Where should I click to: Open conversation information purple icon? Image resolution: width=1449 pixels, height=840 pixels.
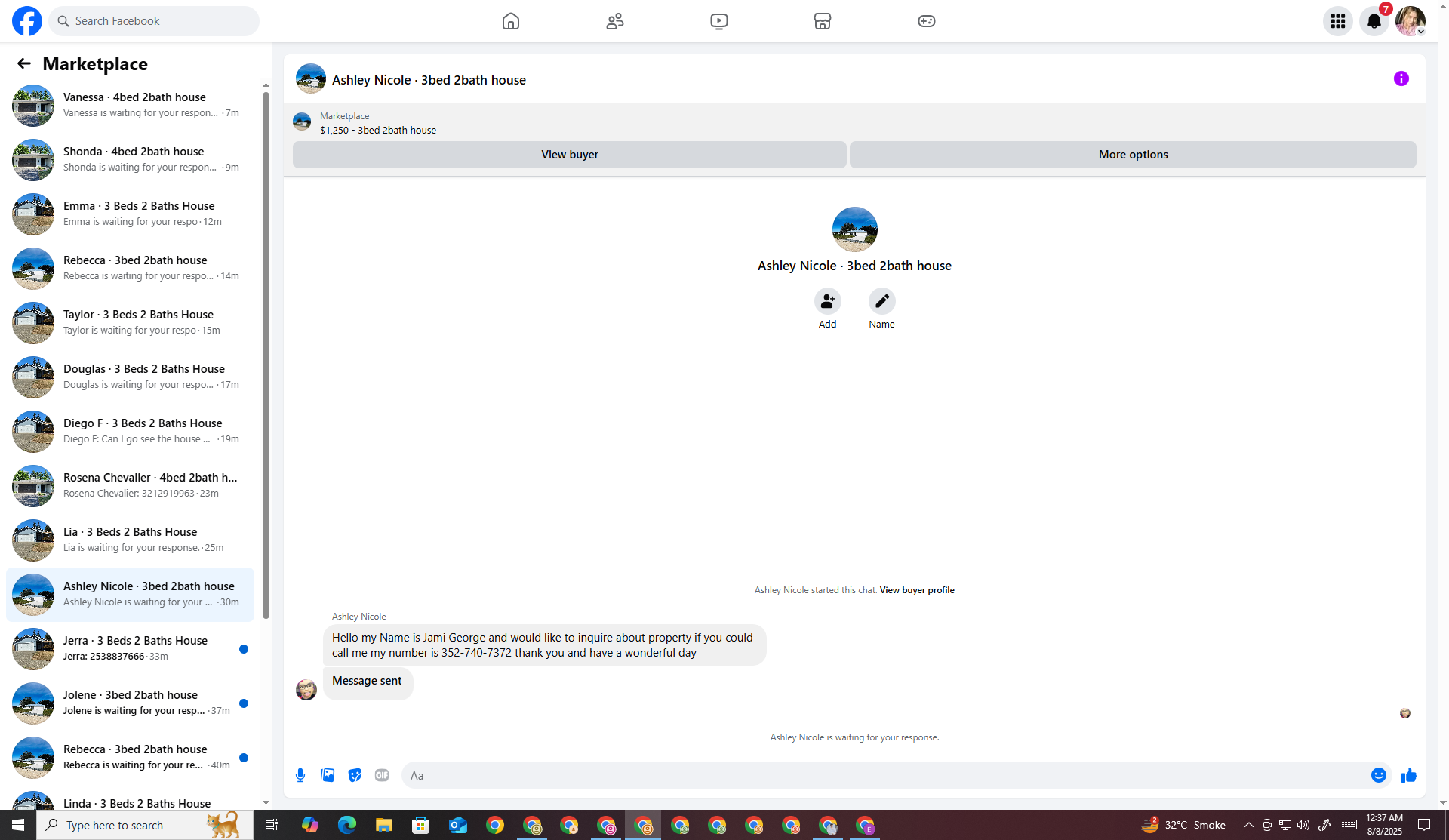1401,78
